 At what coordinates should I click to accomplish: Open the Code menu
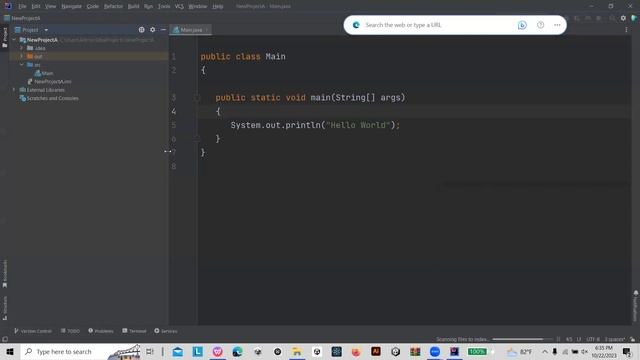click(x=93, y=6)
